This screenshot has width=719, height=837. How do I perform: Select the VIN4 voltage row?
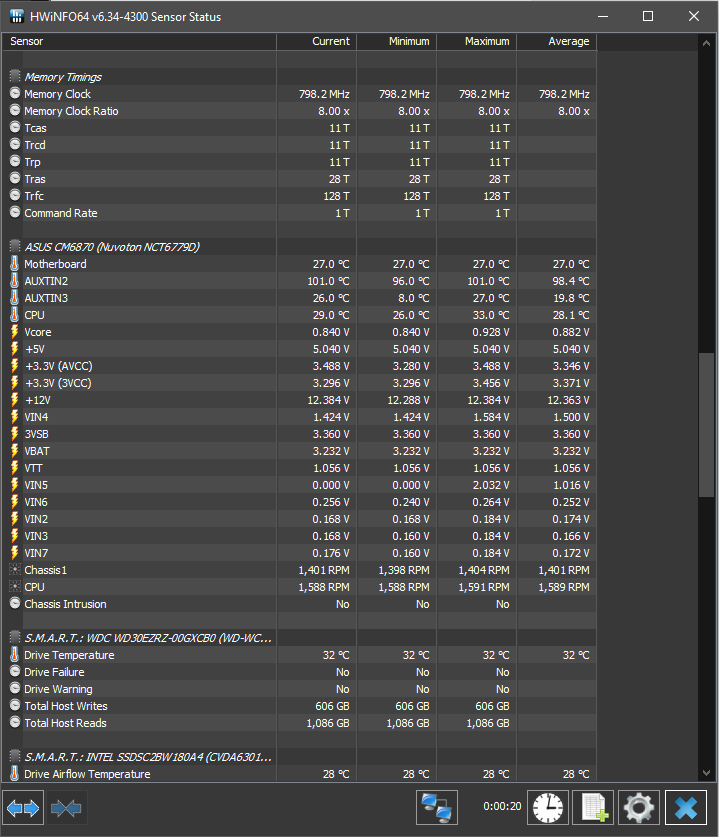299,417
